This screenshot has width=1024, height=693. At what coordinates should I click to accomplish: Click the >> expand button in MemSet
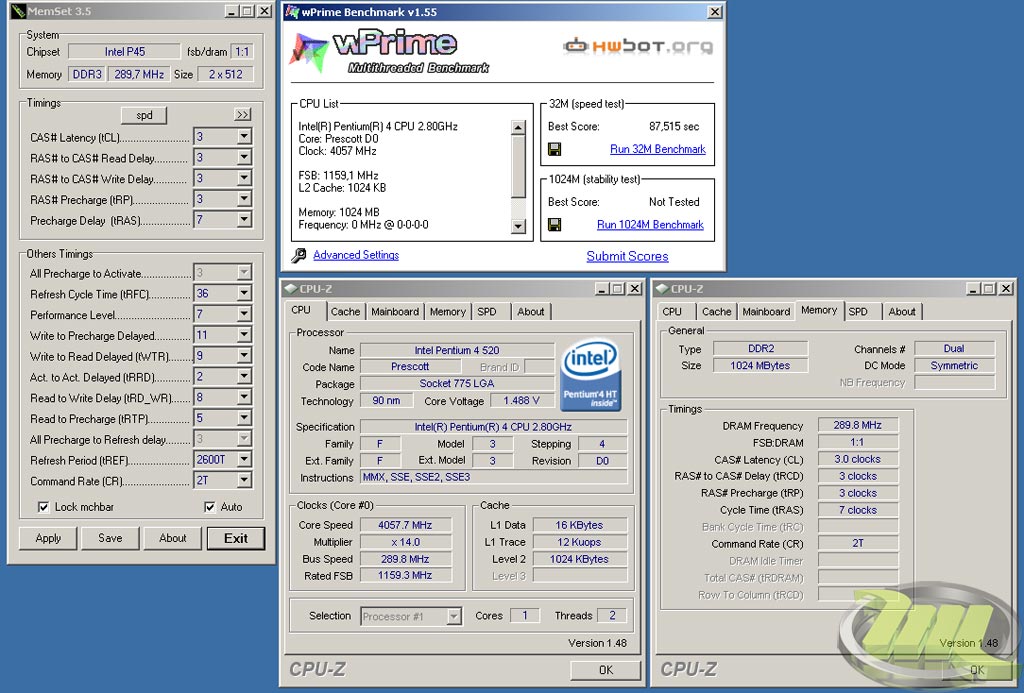242,115
